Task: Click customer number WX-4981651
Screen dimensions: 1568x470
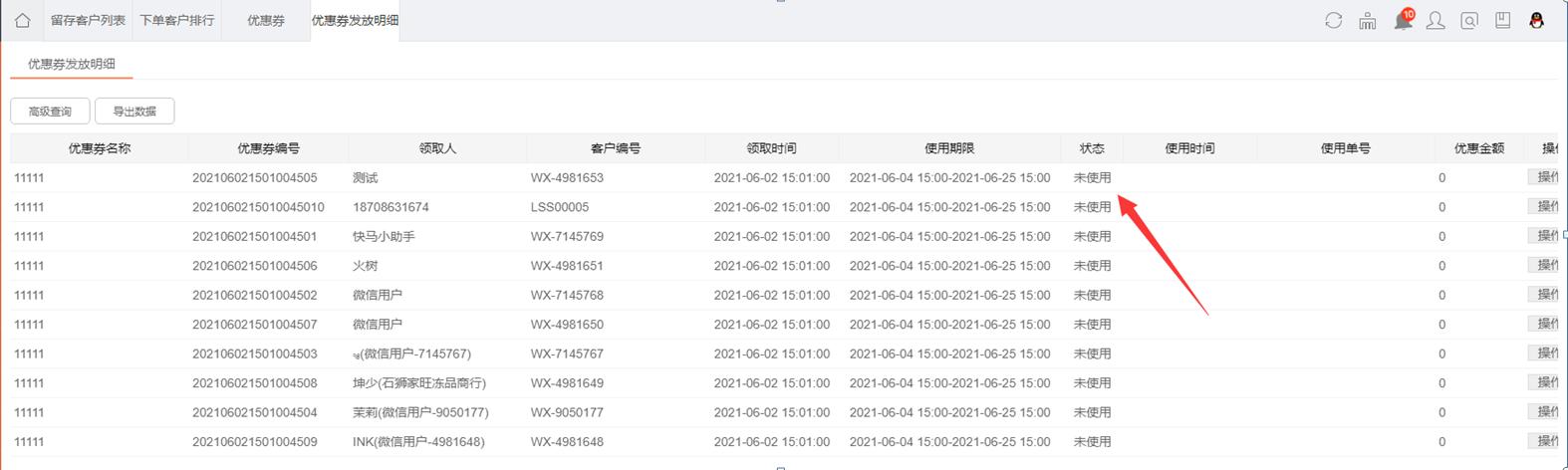Action: [567, 266]
